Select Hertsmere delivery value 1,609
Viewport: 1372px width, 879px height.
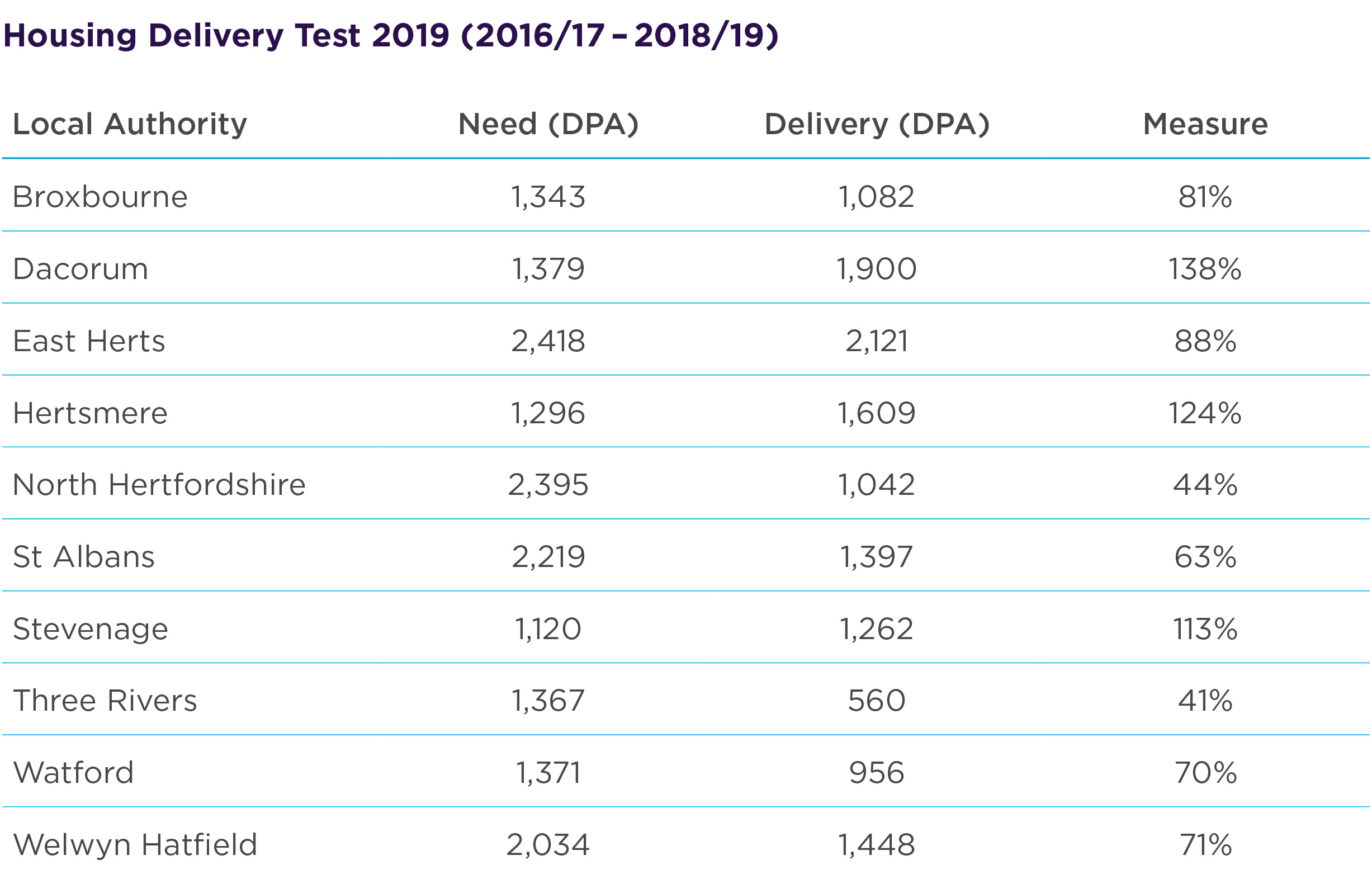point(876,413)
